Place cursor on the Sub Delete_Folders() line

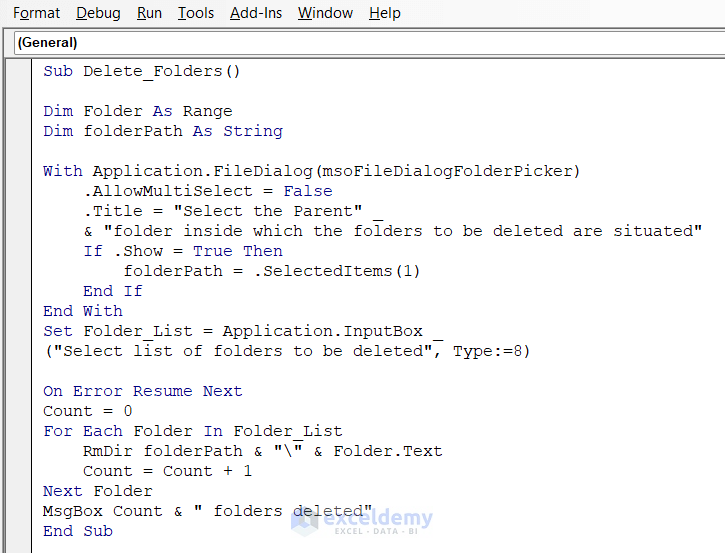point(142,71)
